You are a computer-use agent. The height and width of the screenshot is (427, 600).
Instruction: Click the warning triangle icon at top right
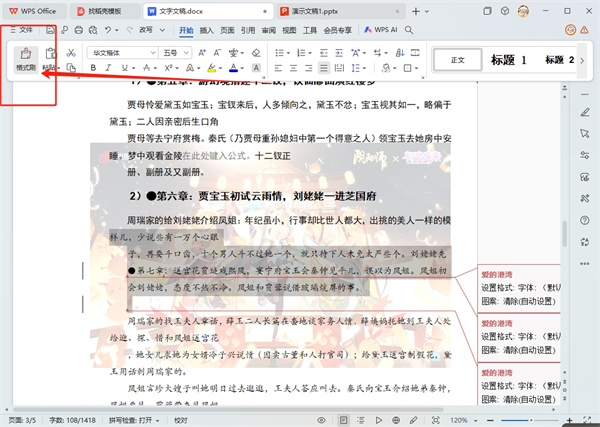(x=584, y=30)
